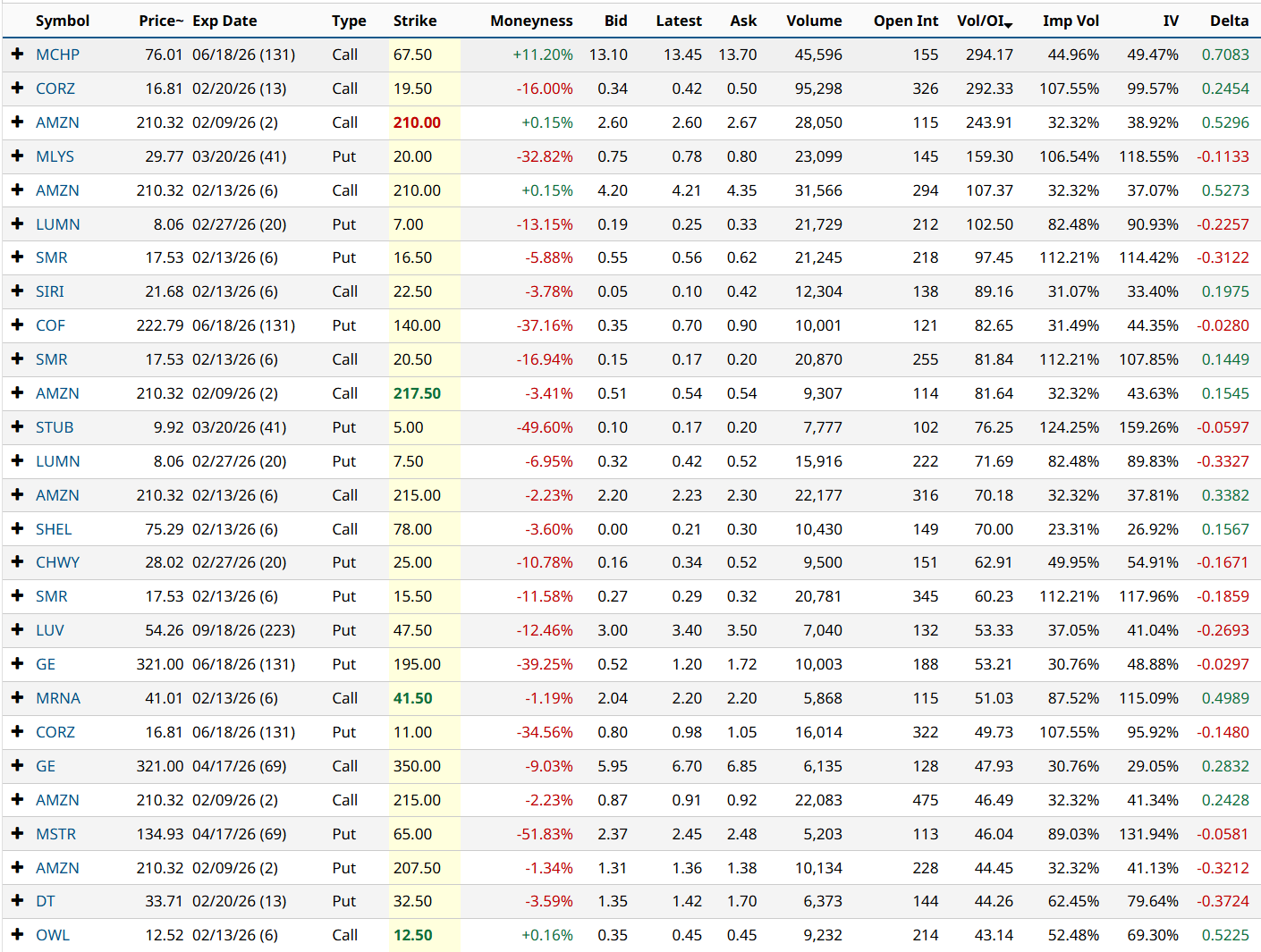
Task: Click the 09/18/26 (223) expiration date
Action: (244, 630)
